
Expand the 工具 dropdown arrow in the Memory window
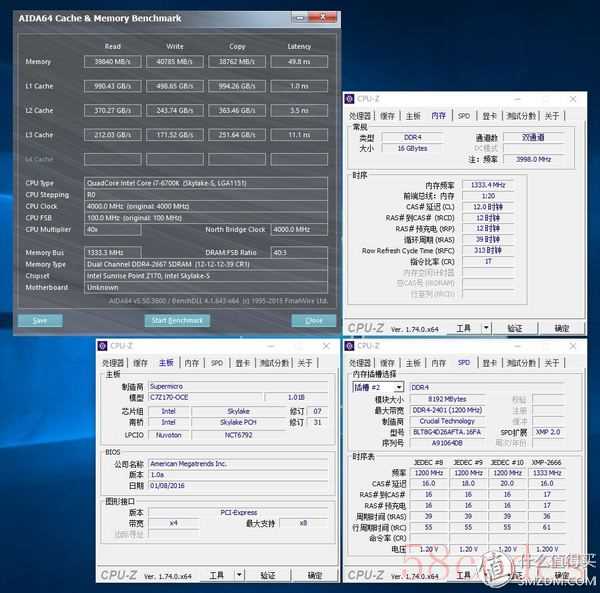484,328
